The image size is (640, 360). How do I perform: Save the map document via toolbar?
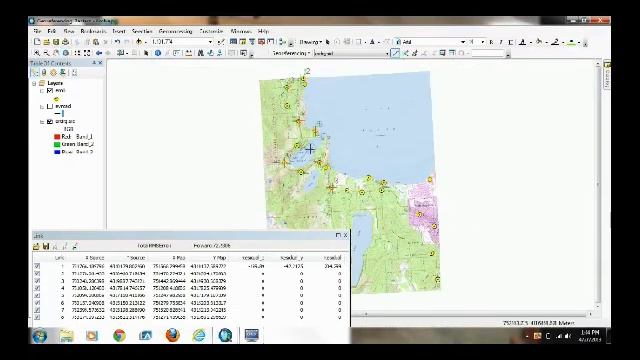56,42
